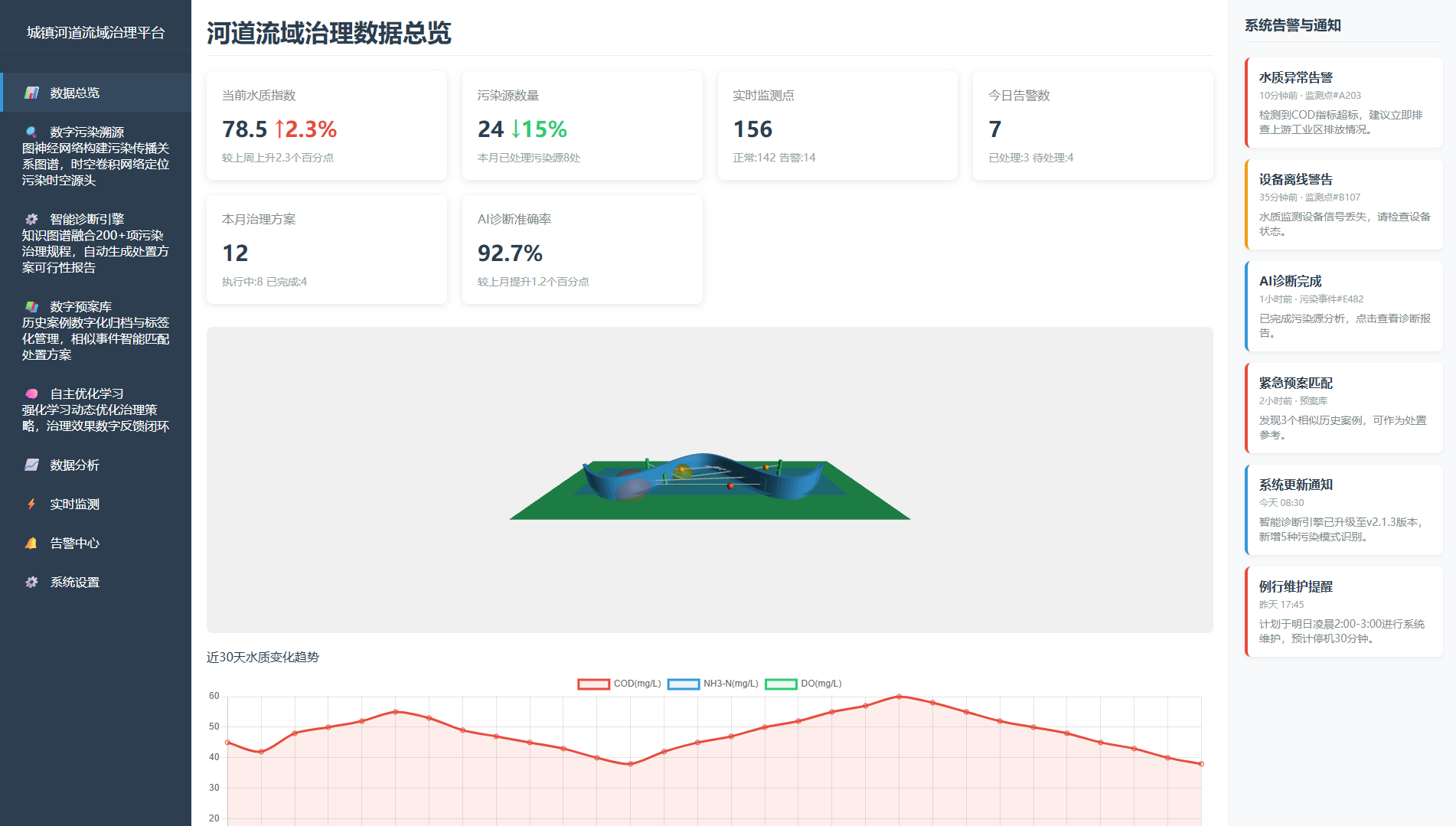Open the 水质异常告警 notification
The height and width of the screenshot is (826, 1456).
coord(1343,103)
